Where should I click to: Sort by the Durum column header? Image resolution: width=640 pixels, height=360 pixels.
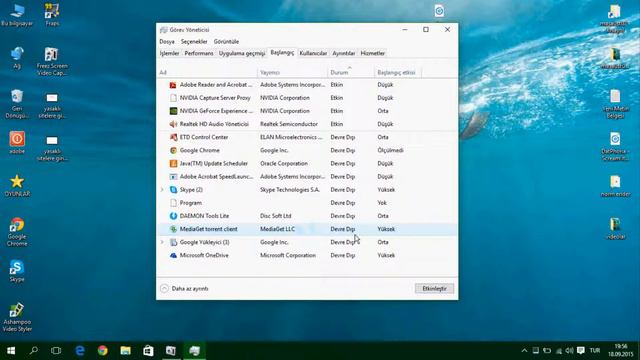point(351,73)
